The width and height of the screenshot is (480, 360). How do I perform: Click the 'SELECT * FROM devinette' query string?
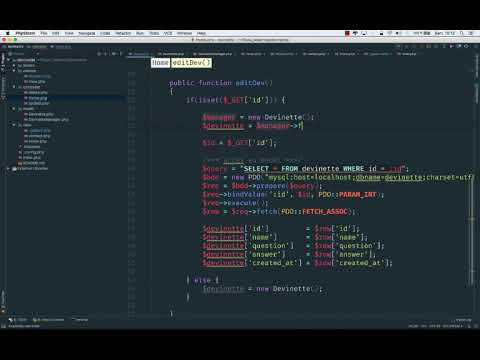324,169
